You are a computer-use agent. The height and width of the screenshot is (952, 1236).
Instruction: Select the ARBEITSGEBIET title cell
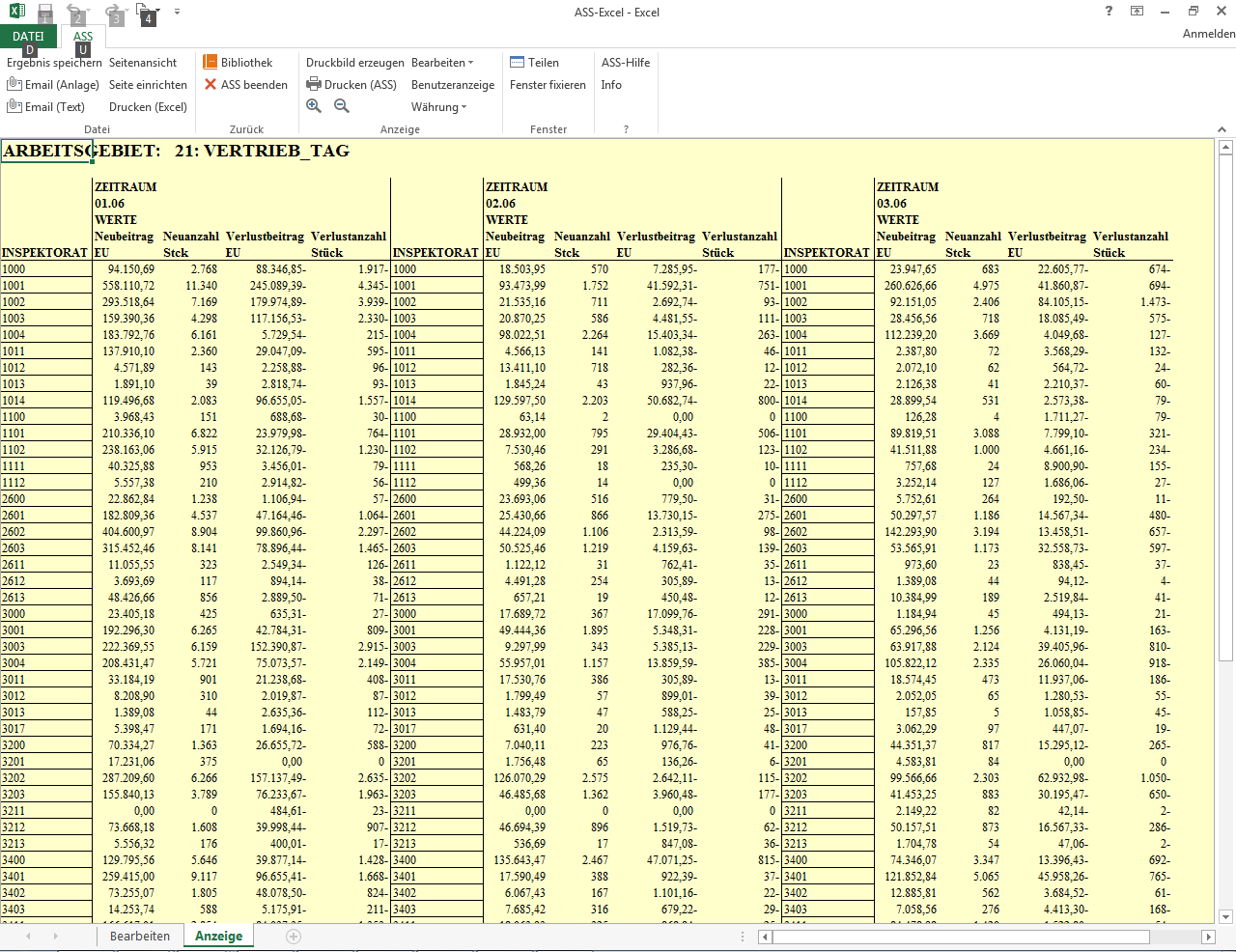coord(46,151)
